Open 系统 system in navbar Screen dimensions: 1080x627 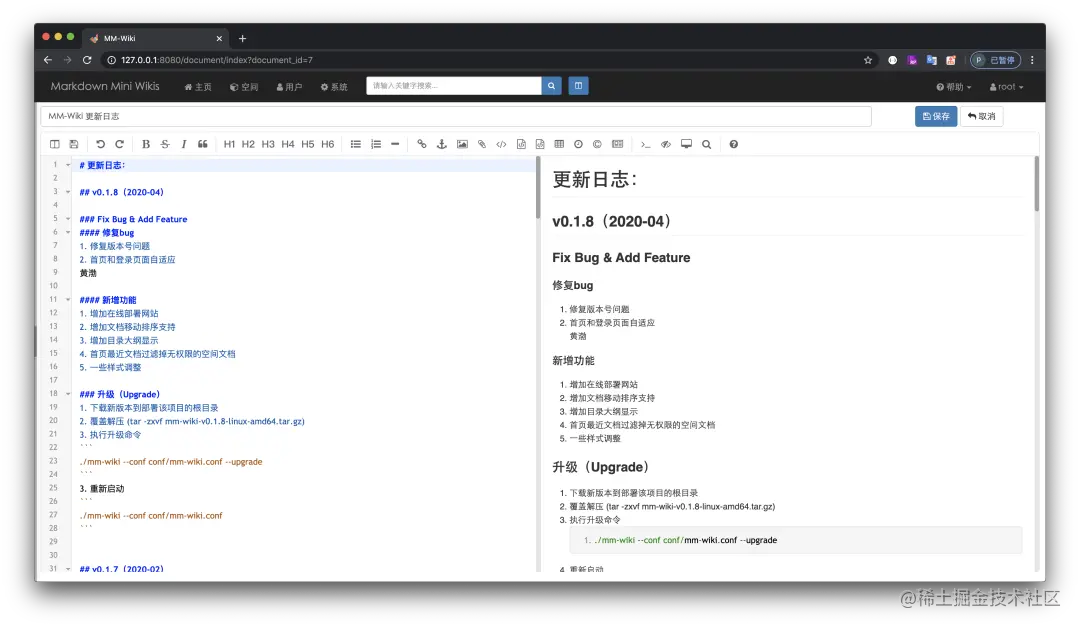point(334,87)
